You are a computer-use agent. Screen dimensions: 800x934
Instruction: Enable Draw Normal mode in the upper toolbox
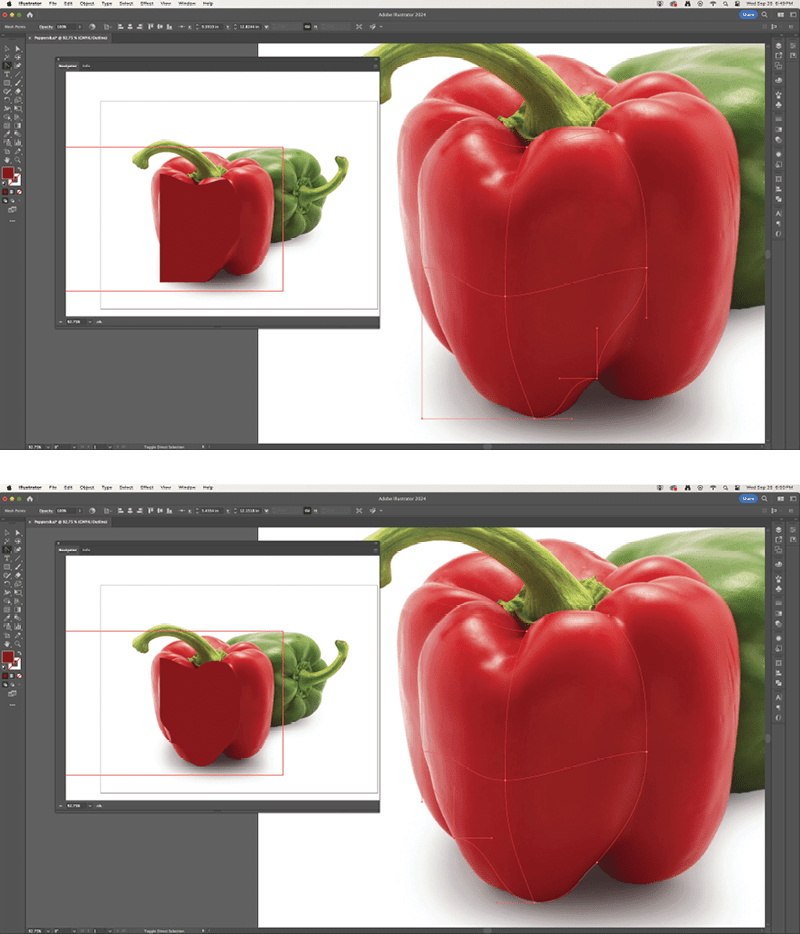pyautogui.click(x=5, y=201)
